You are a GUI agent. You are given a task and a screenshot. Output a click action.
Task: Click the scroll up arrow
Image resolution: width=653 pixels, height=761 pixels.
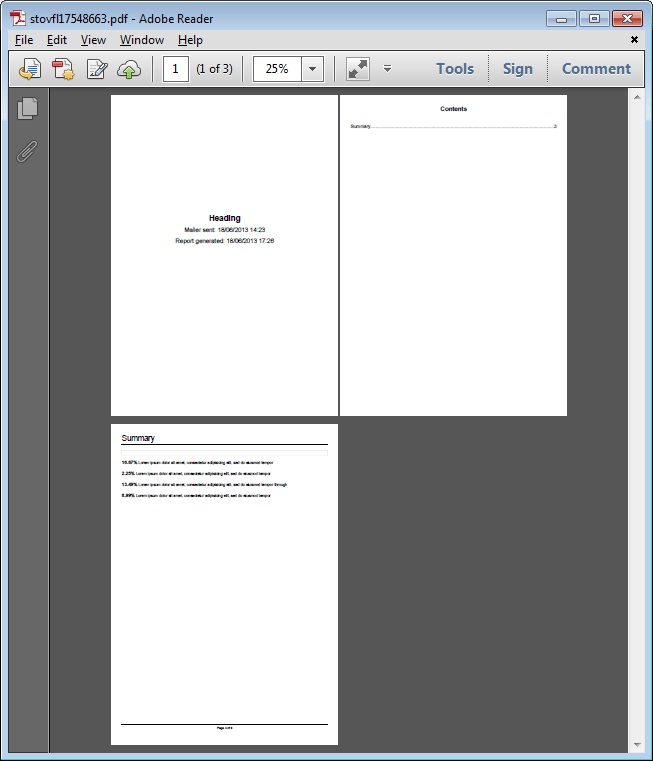pos(637,97)
